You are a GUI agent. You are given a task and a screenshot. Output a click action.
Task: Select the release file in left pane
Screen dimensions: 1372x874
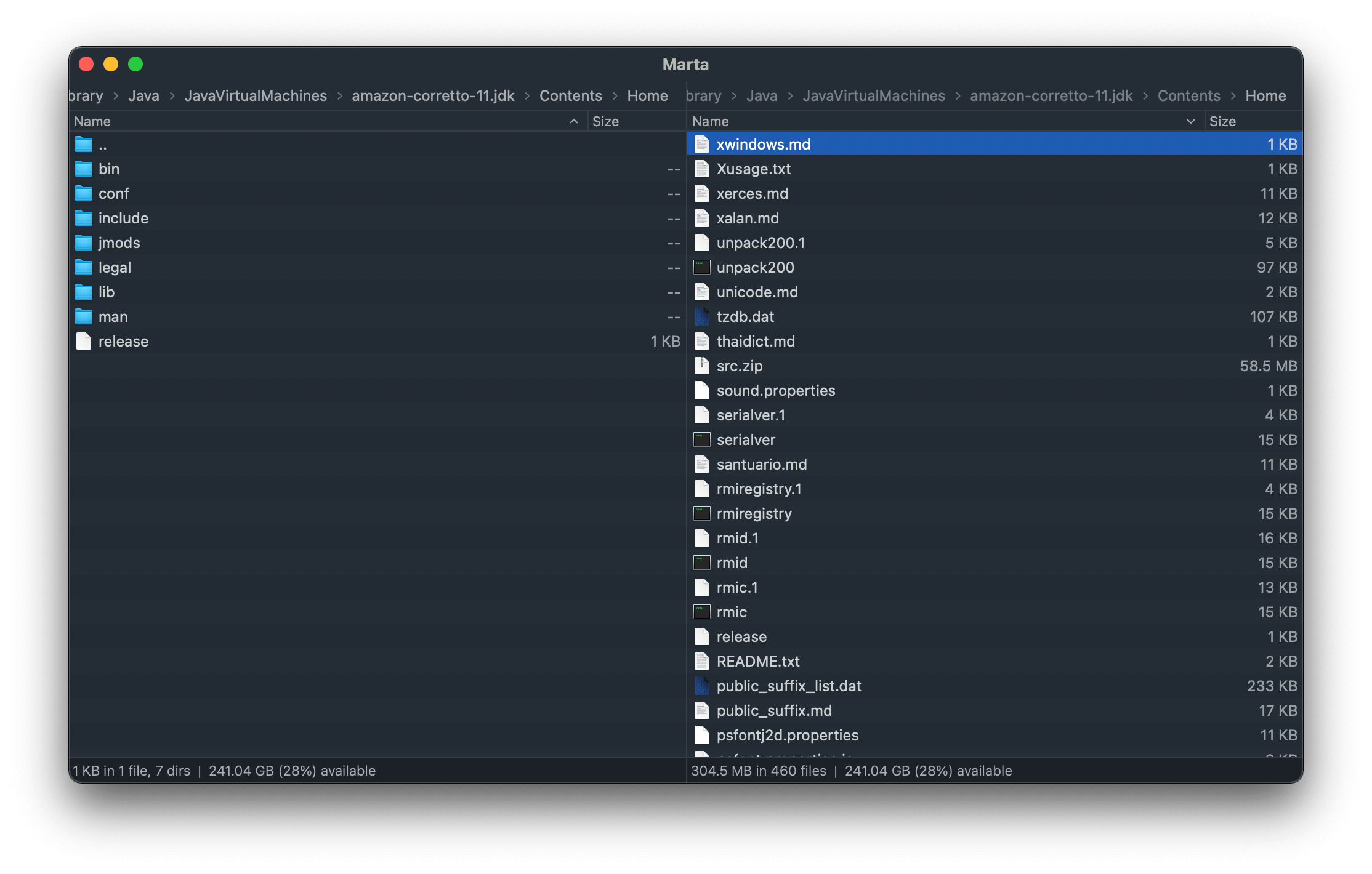tap(123, 342)
